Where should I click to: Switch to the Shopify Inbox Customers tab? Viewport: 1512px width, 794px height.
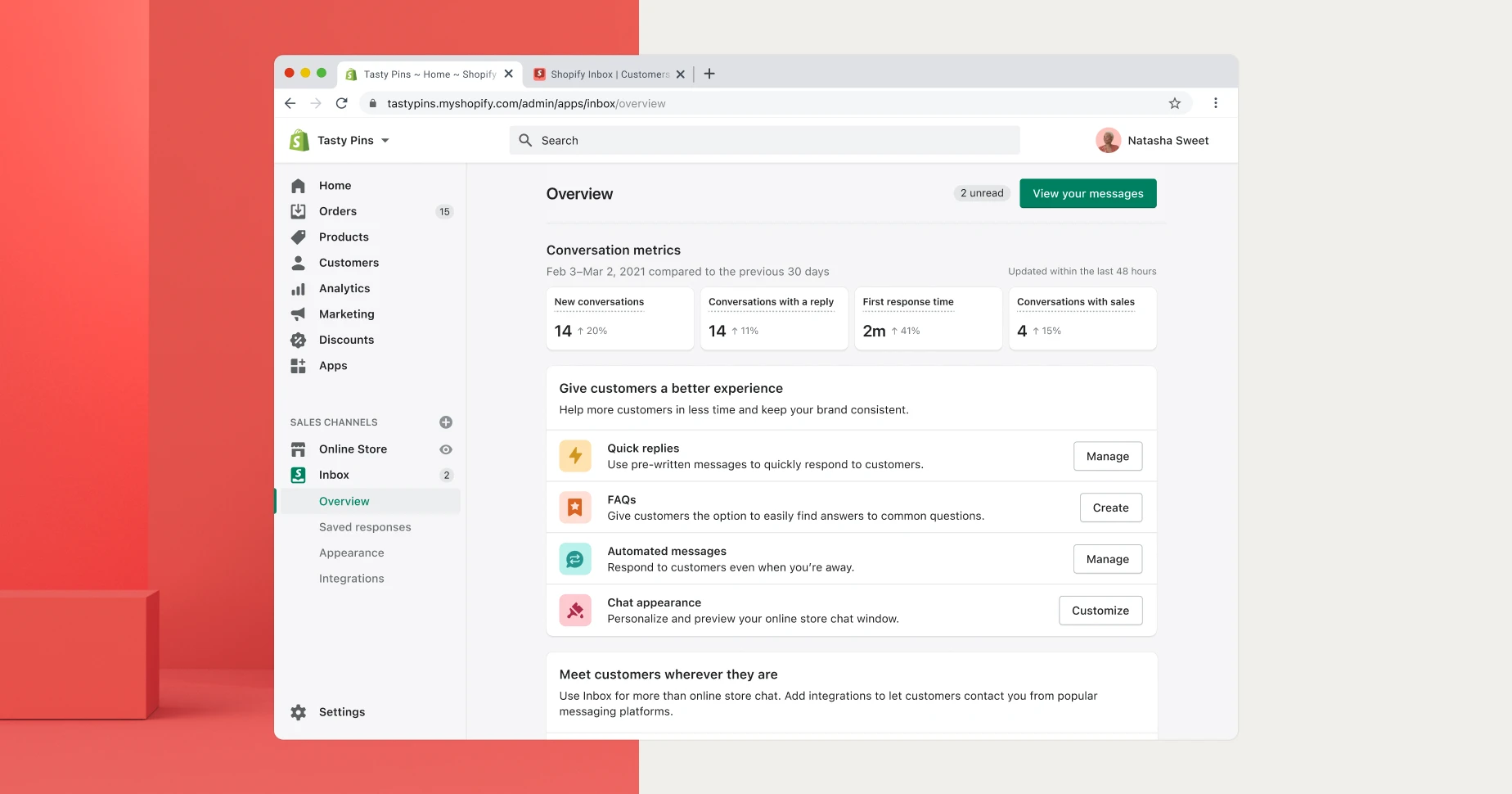coord(606,74)
